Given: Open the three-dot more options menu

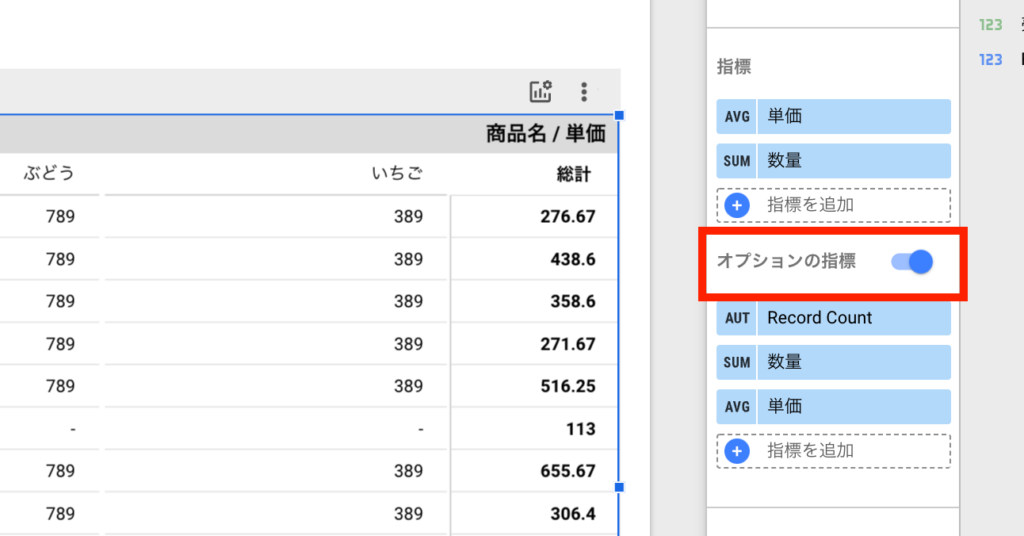Looking at the screenshot, I should [x=584, y=92].
